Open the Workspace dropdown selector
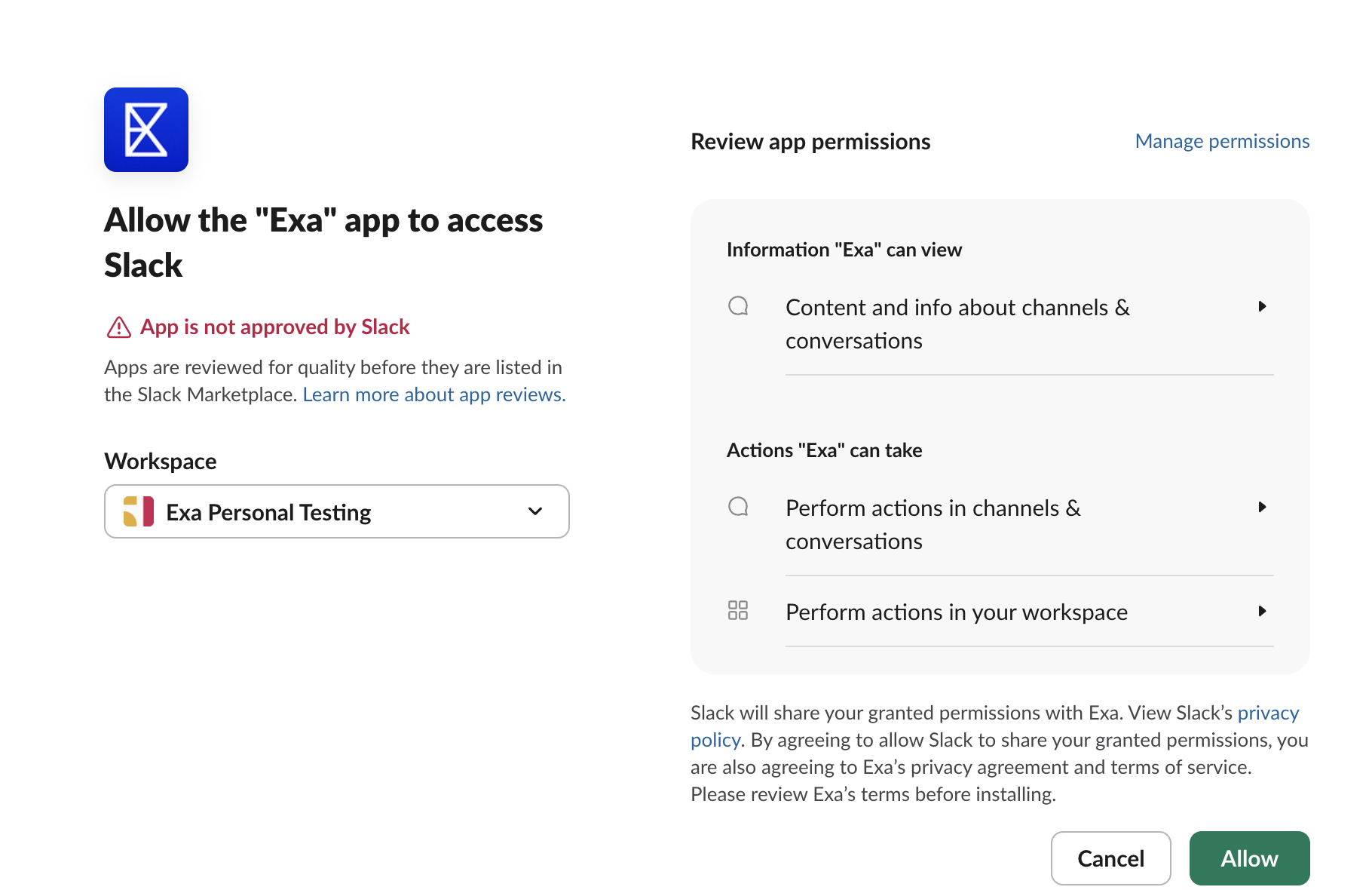The height and width of the screenshot is (890, 1372). pos(337,511)
